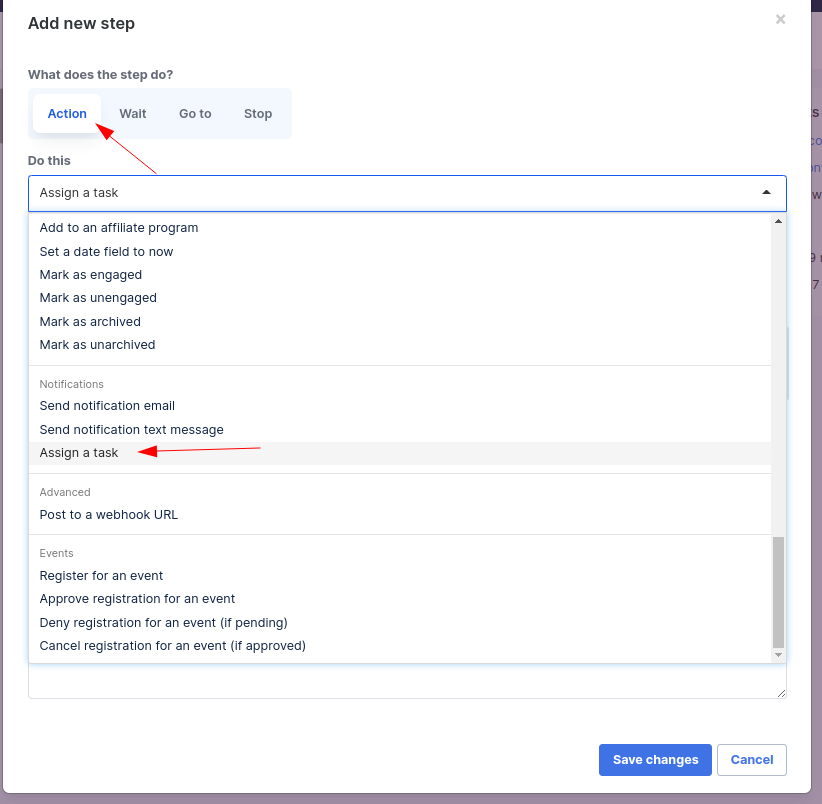
Task: Select the Go to step type
Action: (195, 114)
